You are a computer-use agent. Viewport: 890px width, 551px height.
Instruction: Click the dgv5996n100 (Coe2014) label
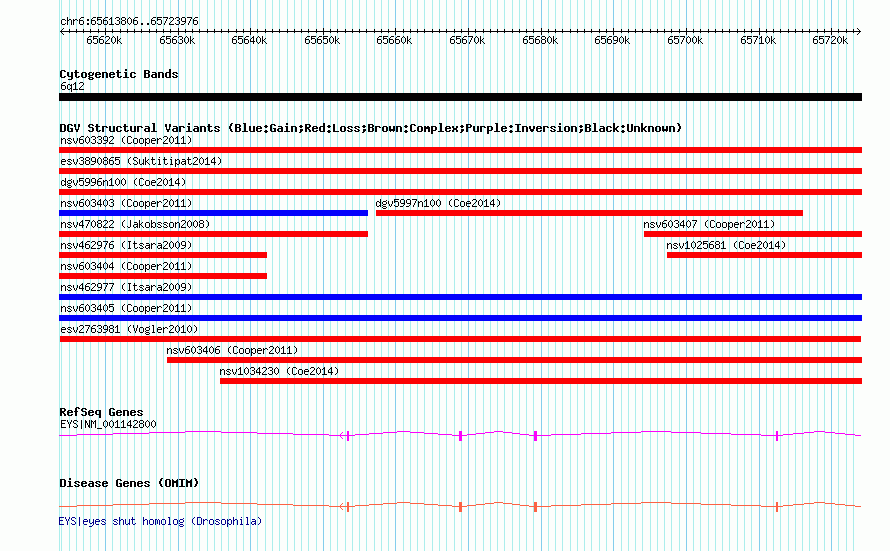123,182
